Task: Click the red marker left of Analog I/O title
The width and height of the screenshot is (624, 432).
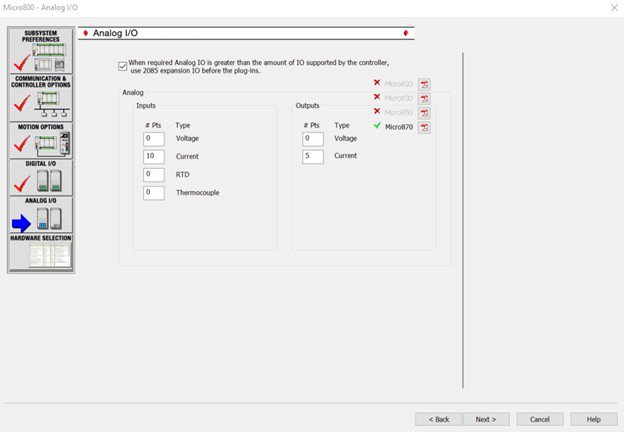Action: (85, 33)
